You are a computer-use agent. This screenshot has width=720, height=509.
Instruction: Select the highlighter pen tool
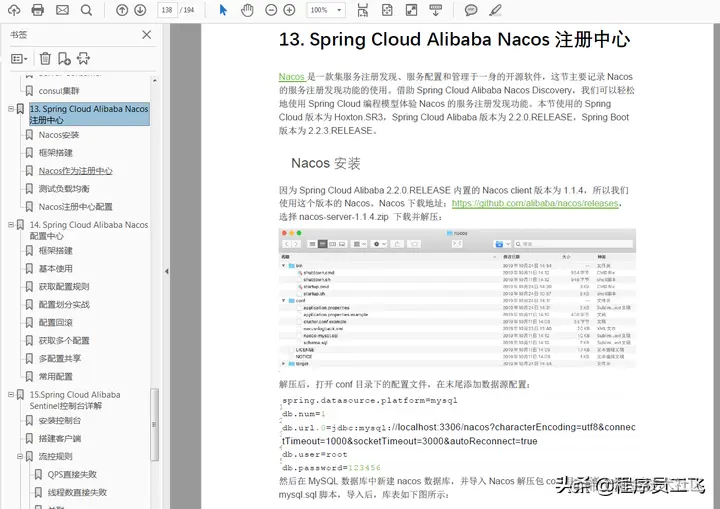click(x=495, y=10)
